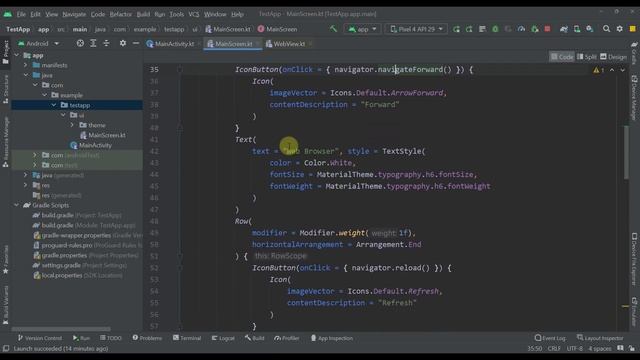Click the MainScreen.kt breadcrumb in navigation bar
The width and height of the screenshot is (640, 360).
[x=228, y=29]
